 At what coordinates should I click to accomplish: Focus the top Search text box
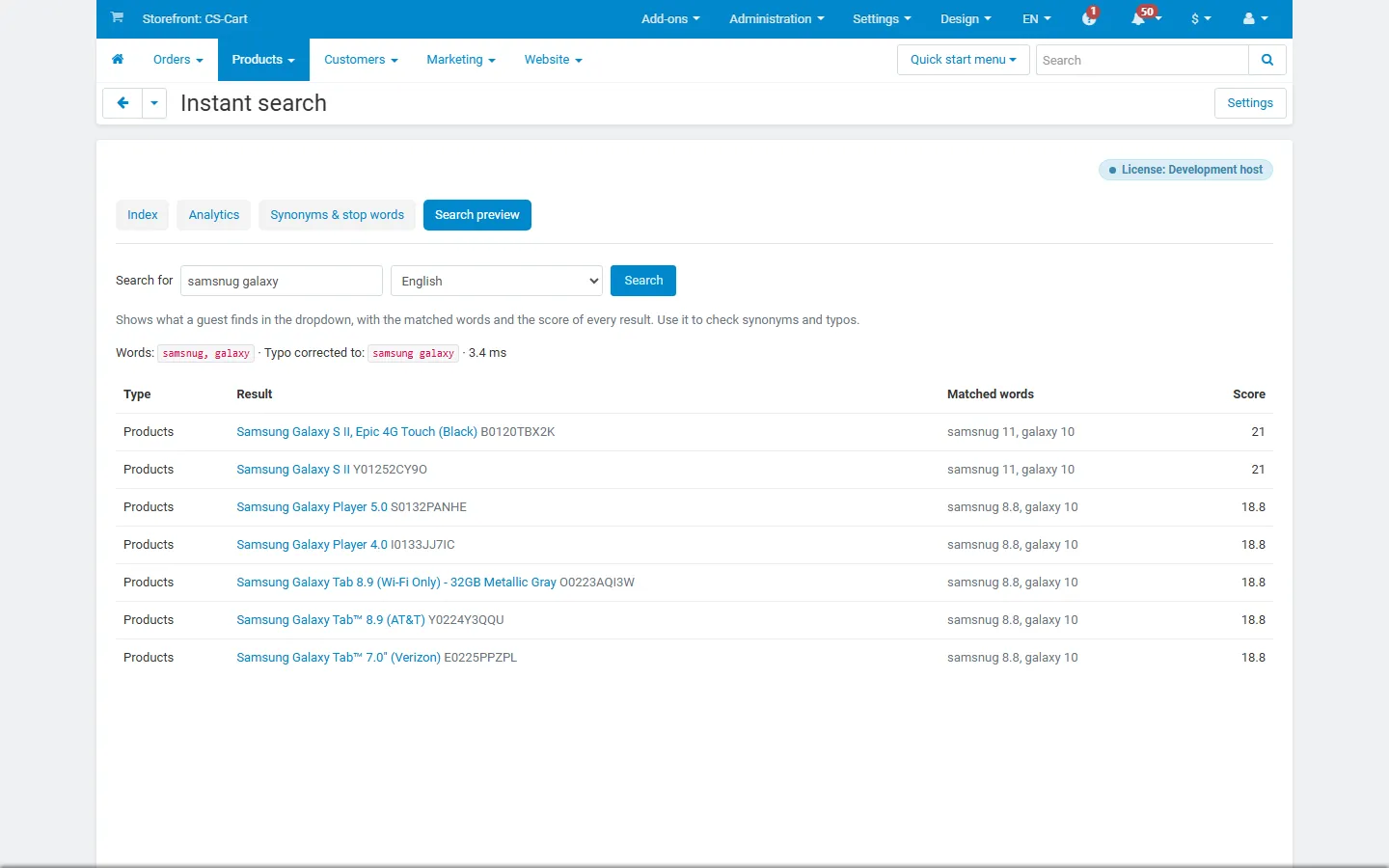(x=1142, y=60)
